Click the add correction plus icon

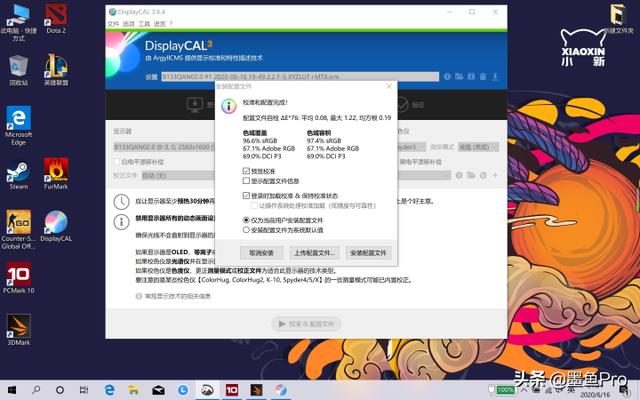[x=495, y=175]
